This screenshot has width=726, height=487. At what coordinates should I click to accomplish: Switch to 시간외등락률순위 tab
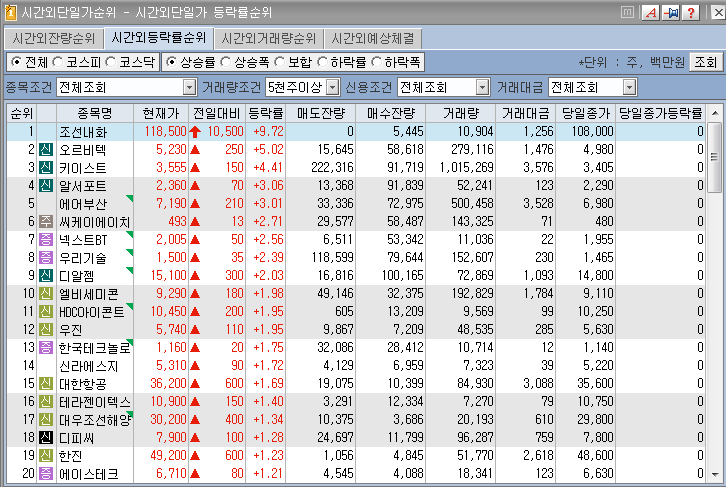coord(159,37)
